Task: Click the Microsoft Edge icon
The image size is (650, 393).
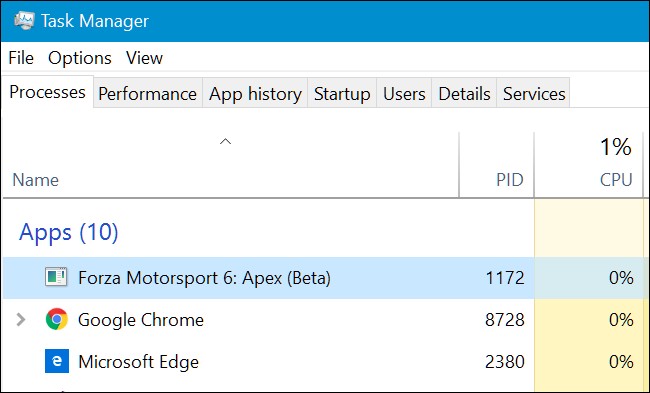Action: 57,361
